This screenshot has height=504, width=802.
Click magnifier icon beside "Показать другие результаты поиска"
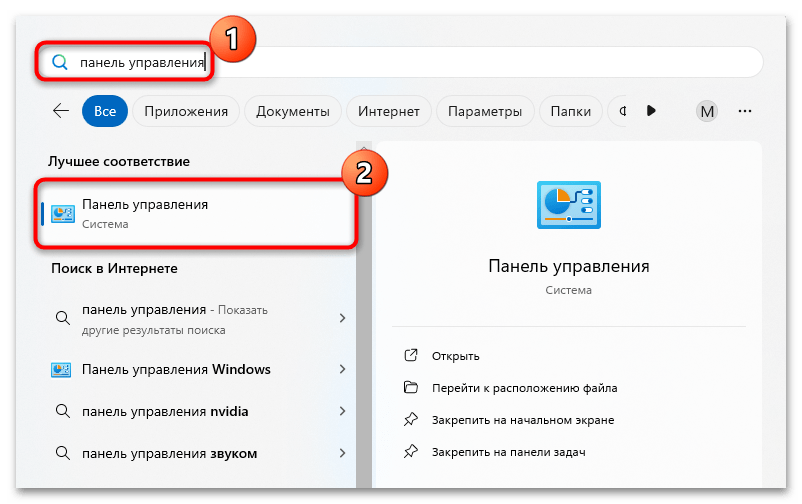coord(63,318)
